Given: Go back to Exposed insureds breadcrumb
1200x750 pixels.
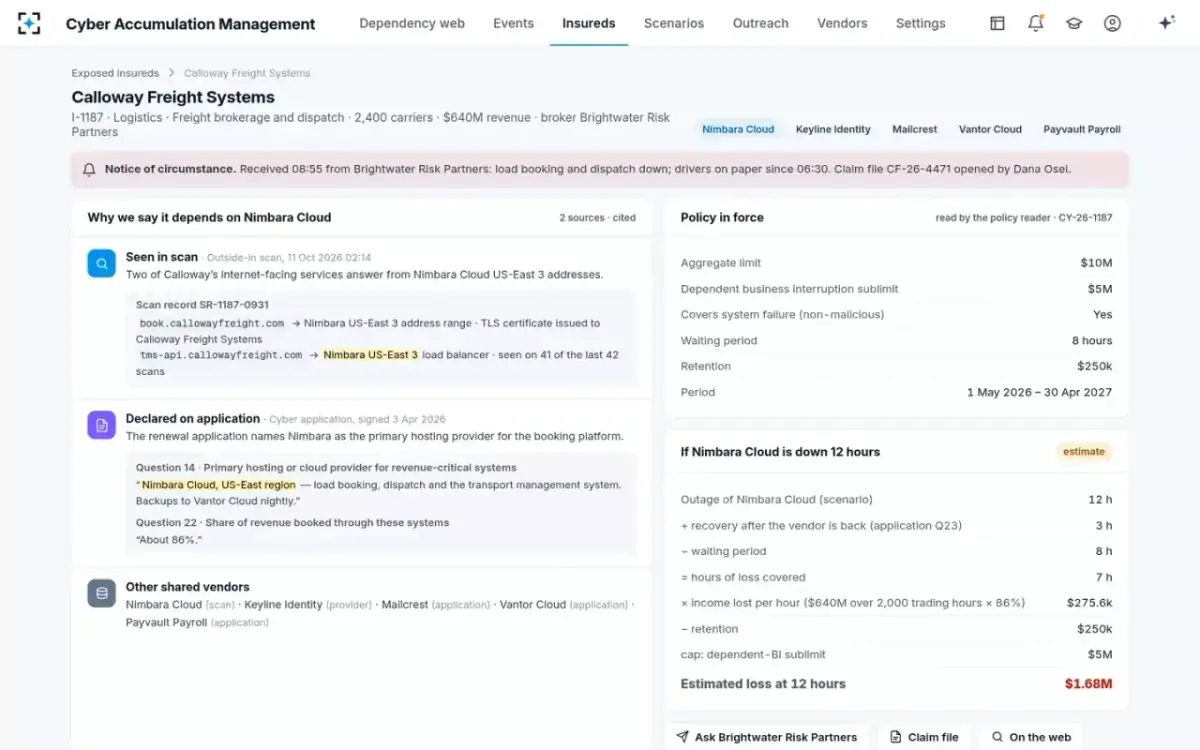Looking at the screenshot, I should coord(115,73).
